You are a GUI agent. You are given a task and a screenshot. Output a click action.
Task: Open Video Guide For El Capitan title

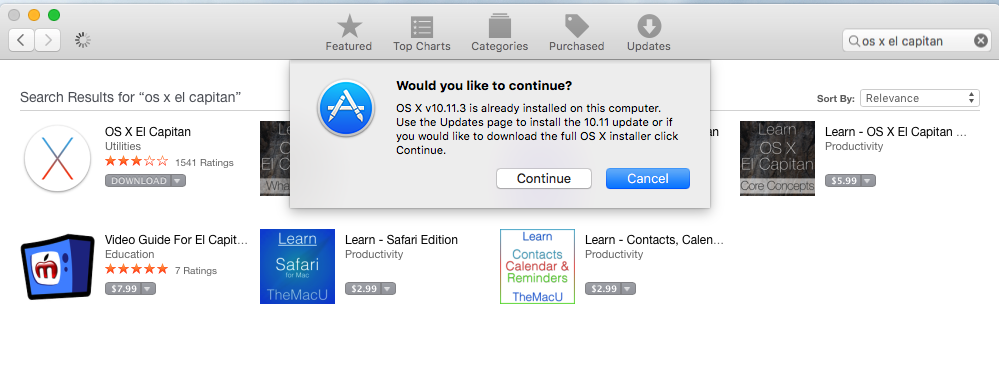(x=176, y=240)
